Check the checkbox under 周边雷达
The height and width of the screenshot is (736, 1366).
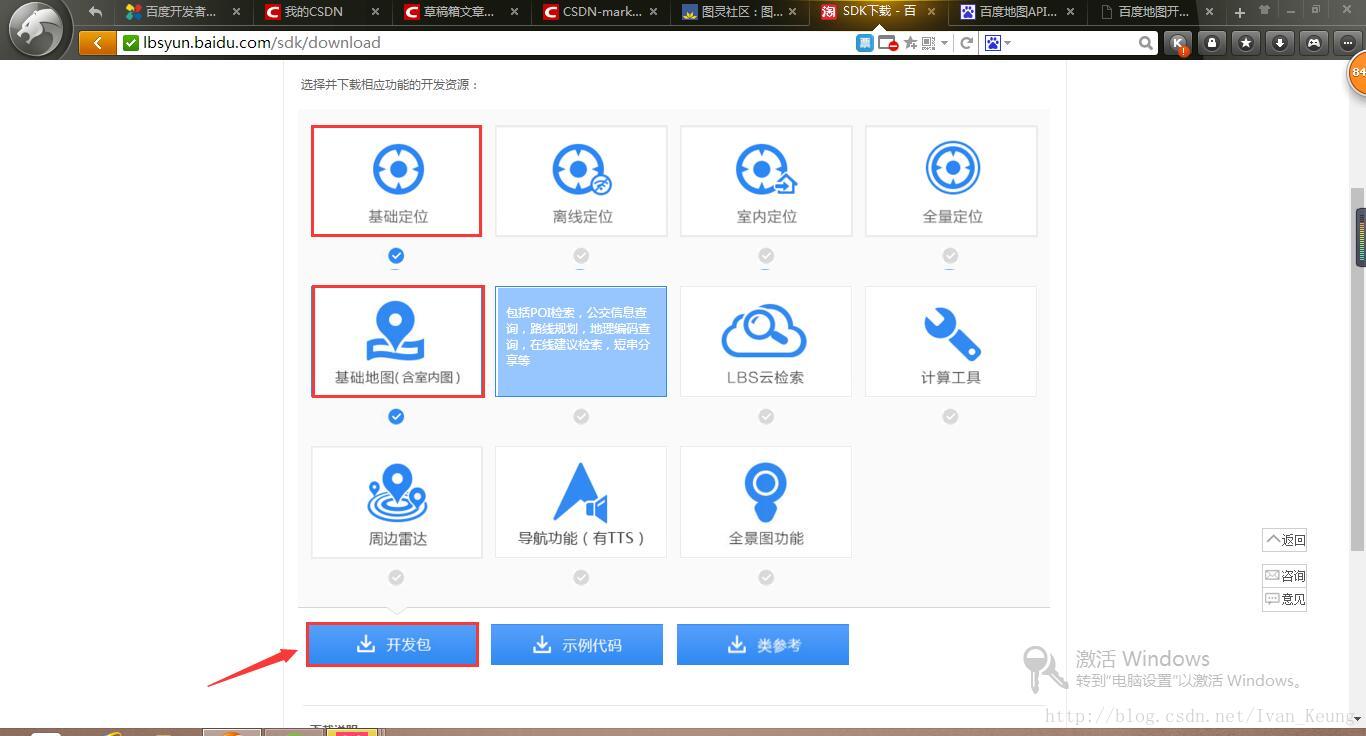(396, 577)
